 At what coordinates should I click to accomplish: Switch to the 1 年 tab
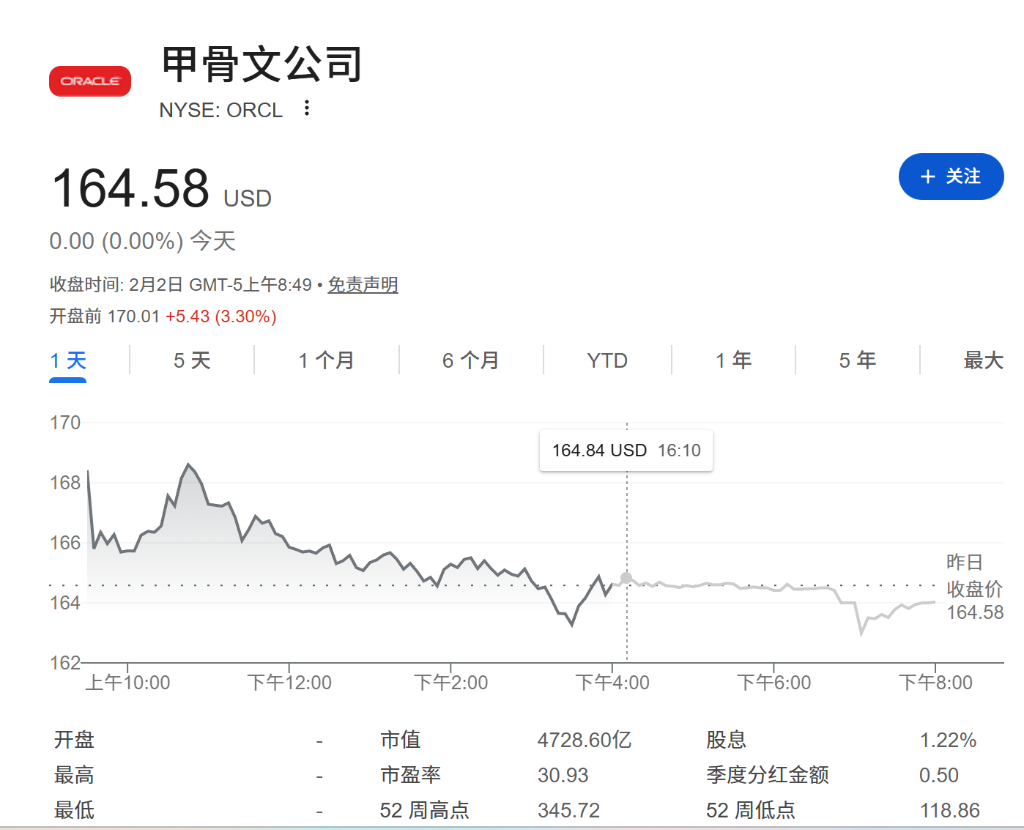coord(733,360)
